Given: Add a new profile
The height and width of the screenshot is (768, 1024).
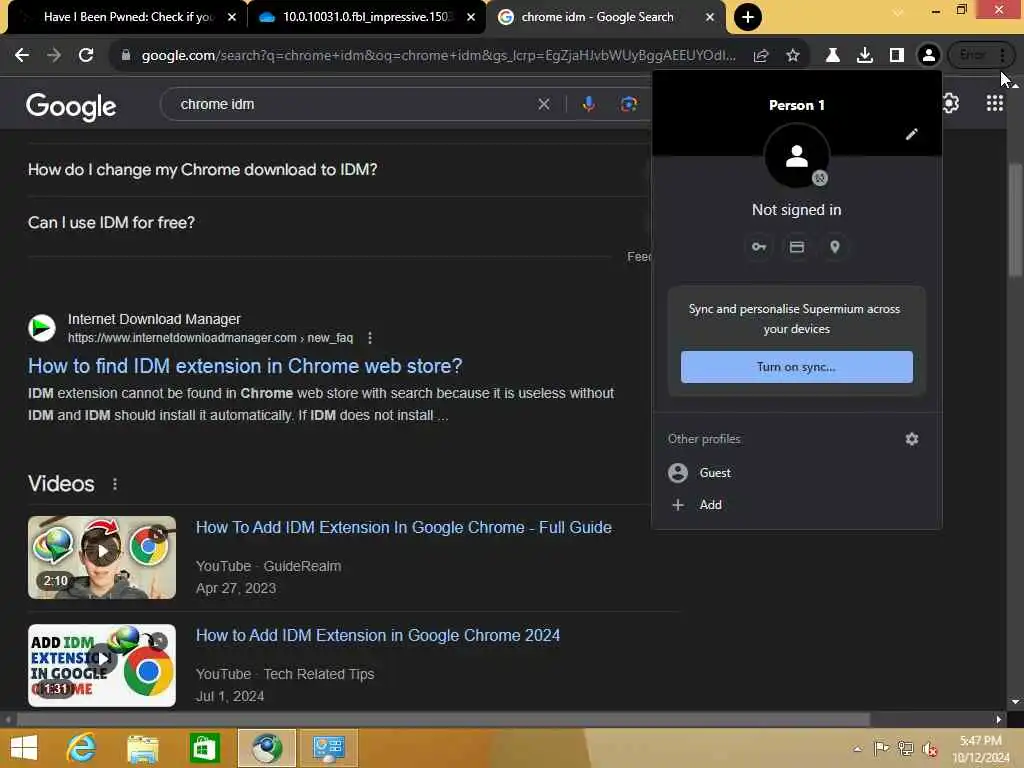Looking at the screenshot, I should 797,505.
